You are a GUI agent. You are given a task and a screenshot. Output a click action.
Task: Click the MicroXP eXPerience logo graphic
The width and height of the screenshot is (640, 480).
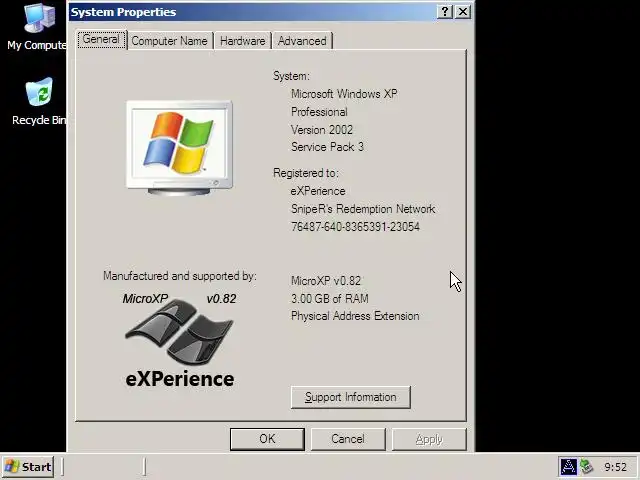pyautogui.click(x=180, y=340)
